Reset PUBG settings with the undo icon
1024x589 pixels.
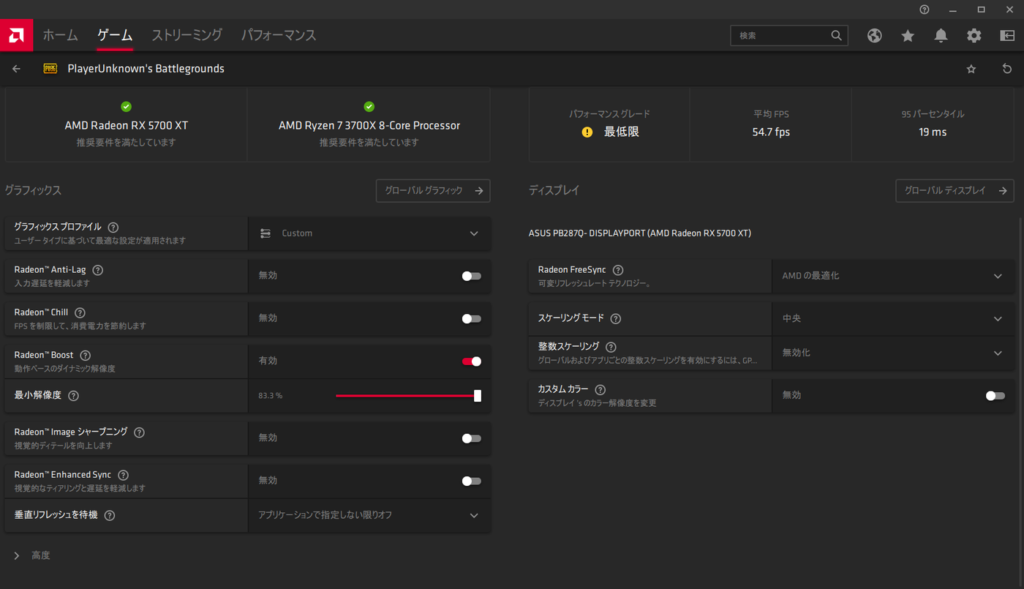(x=1006, y=69)
